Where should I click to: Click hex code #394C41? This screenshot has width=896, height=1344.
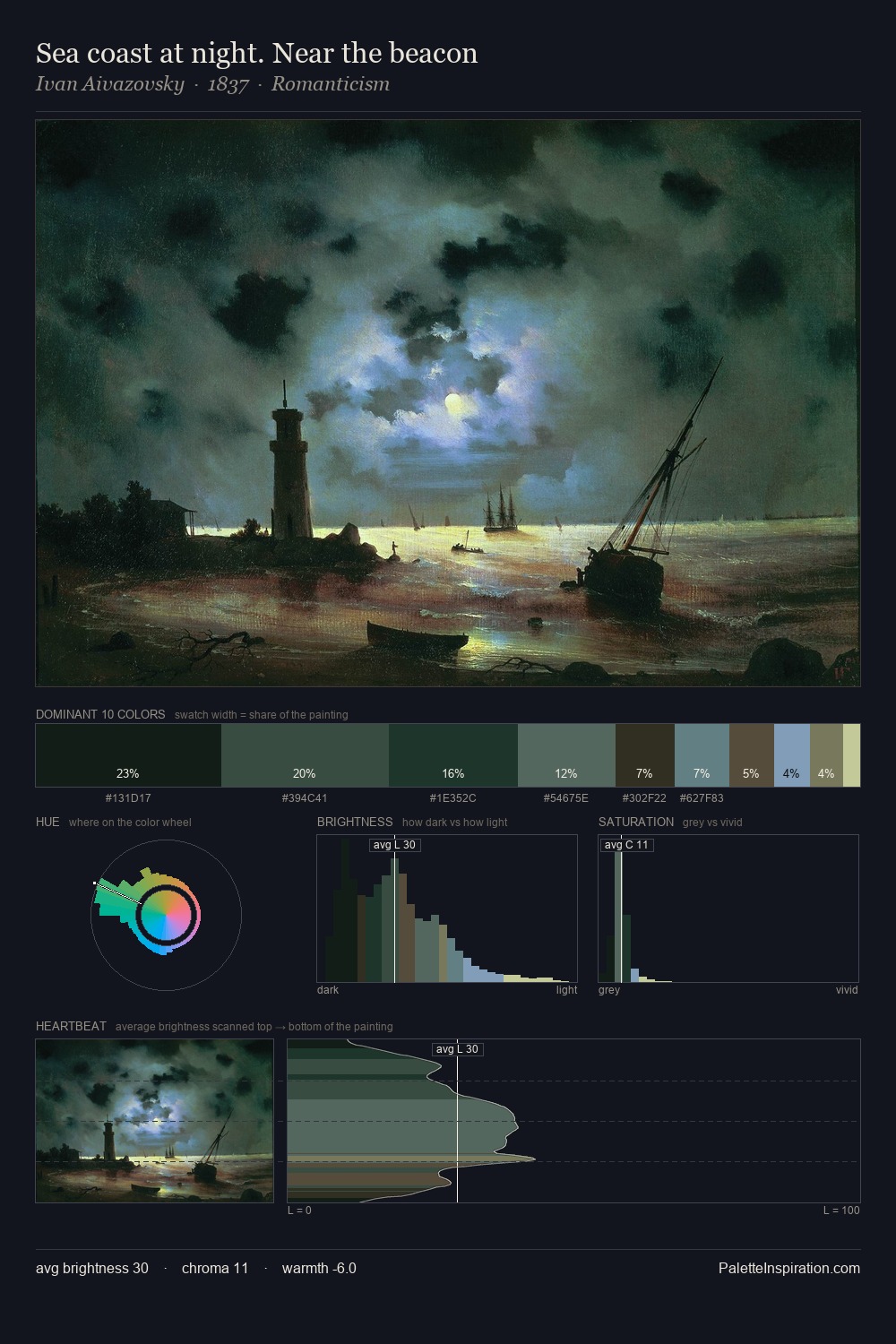[305, 797]
